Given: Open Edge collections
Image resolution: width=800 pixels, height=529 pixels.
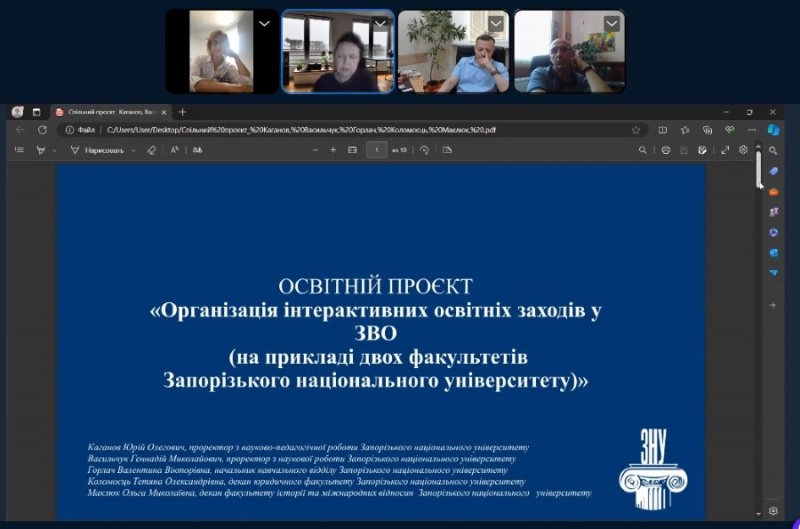Looking at the screenshot, I should (708, 130).
